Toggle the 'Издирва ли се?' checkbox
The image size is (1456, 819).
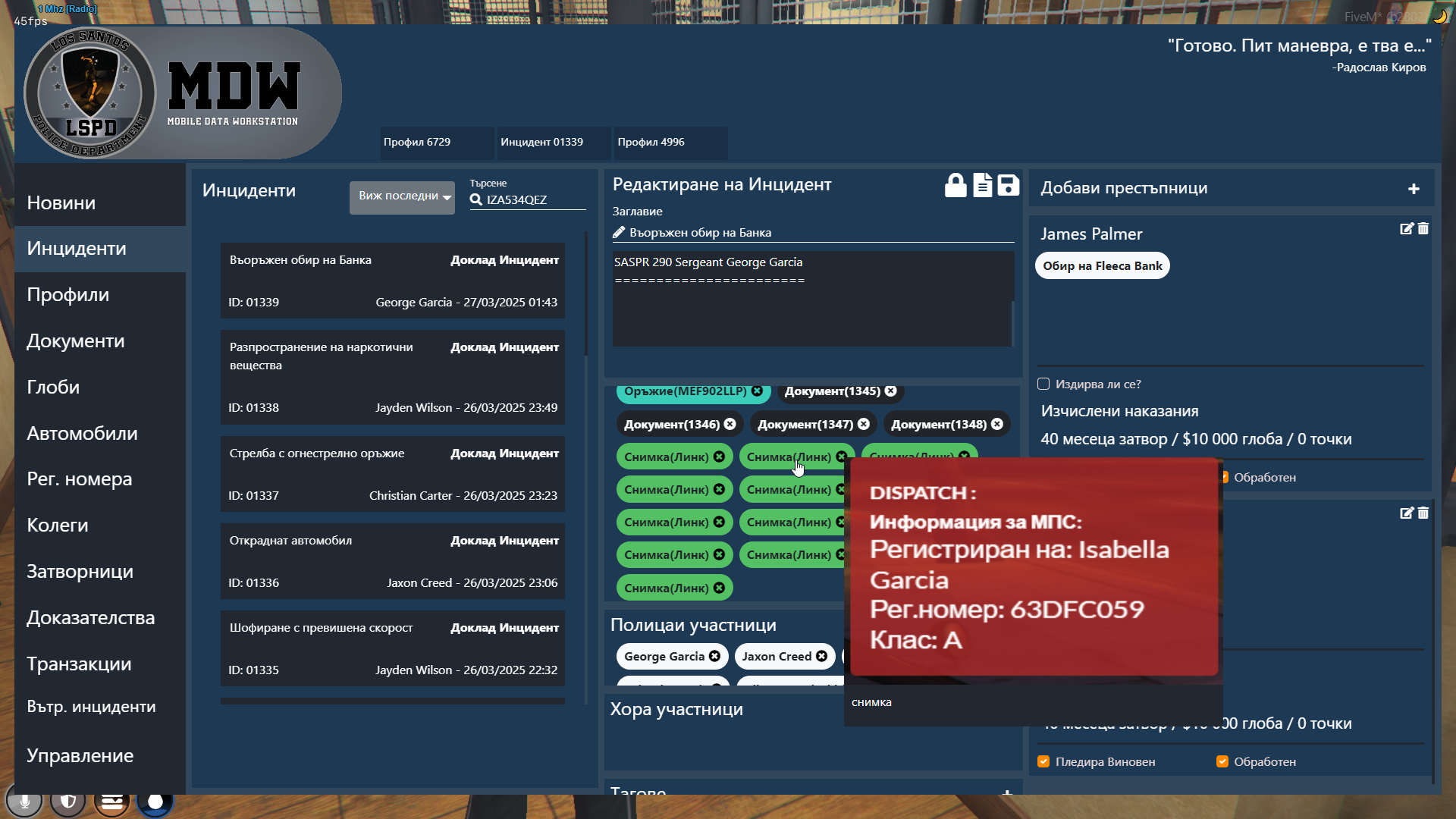(x=1043, y=384)
